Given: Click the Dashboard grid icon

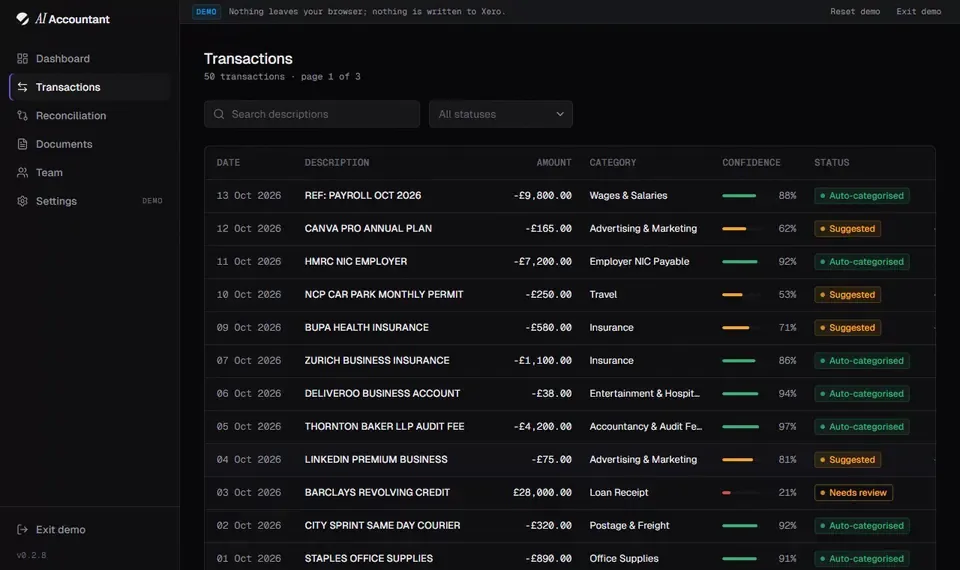Looking at the screenshot, I should click(23, 59).
